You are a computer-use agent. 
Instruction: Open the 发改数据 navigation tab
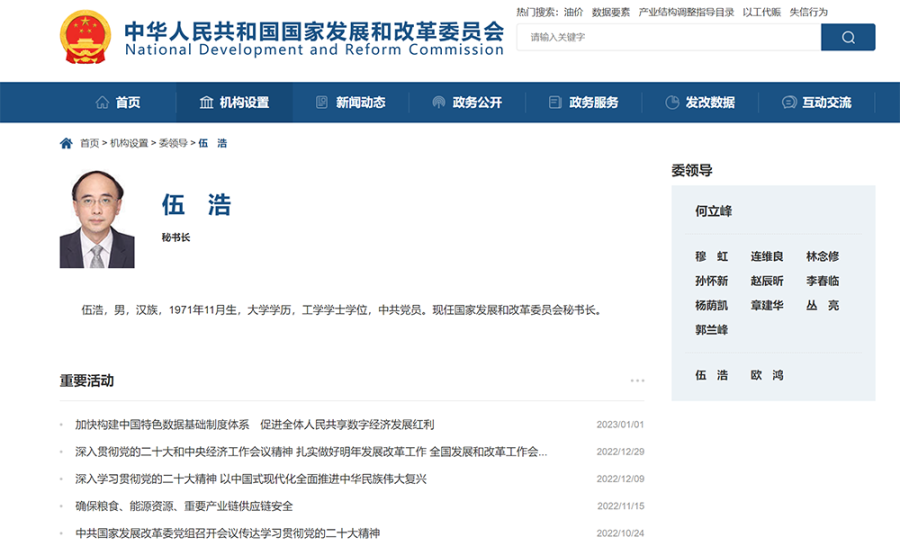(x=709, y=103)
